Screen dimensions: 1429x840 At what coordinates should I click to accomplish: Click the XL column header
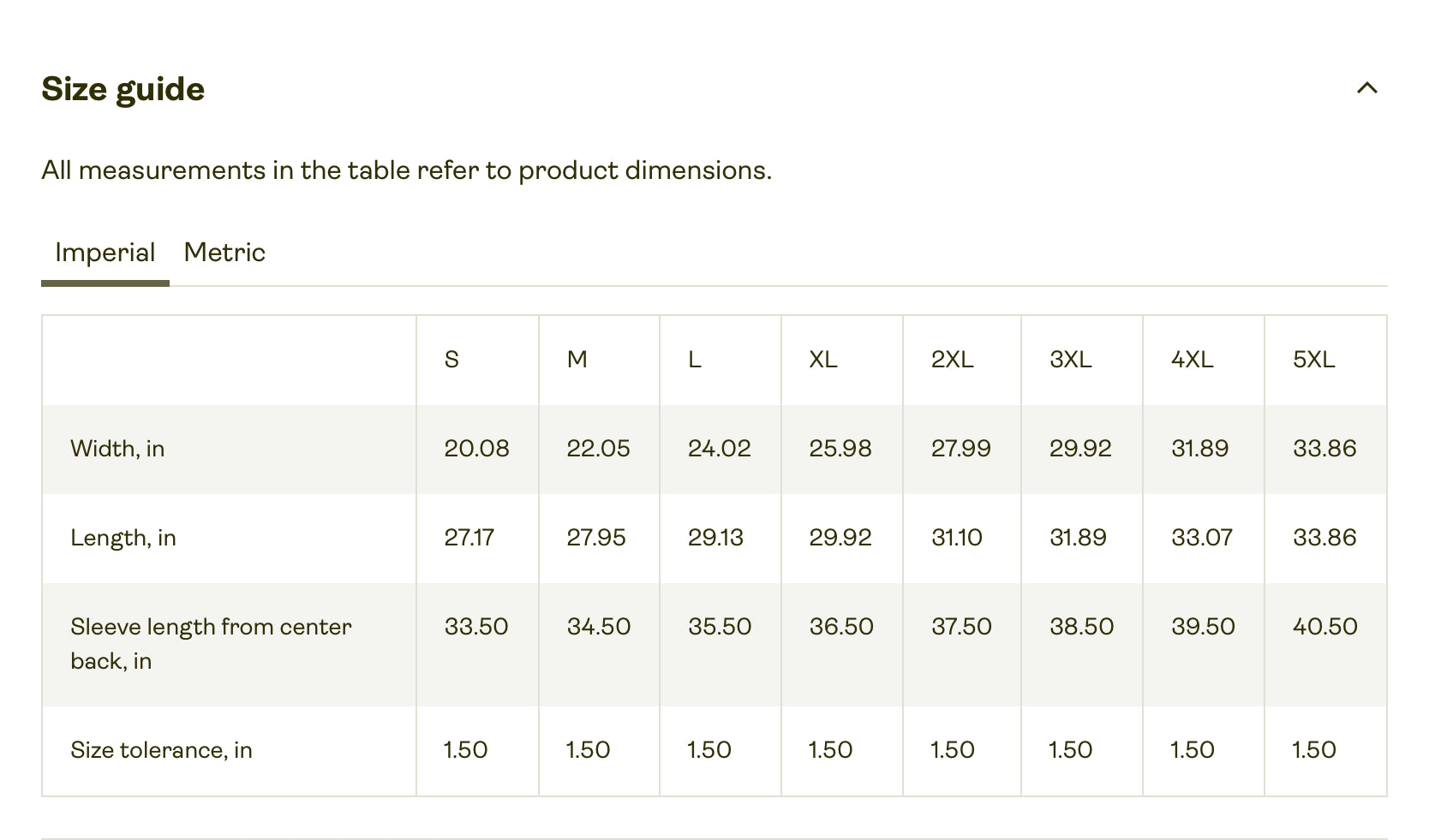point(823,360)
